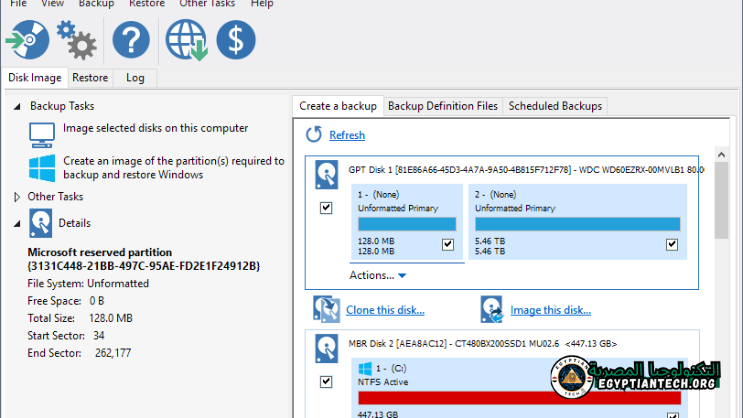Click the red usage bar of the C: partition
743x418 pixels.
click(x=519, y=399)
